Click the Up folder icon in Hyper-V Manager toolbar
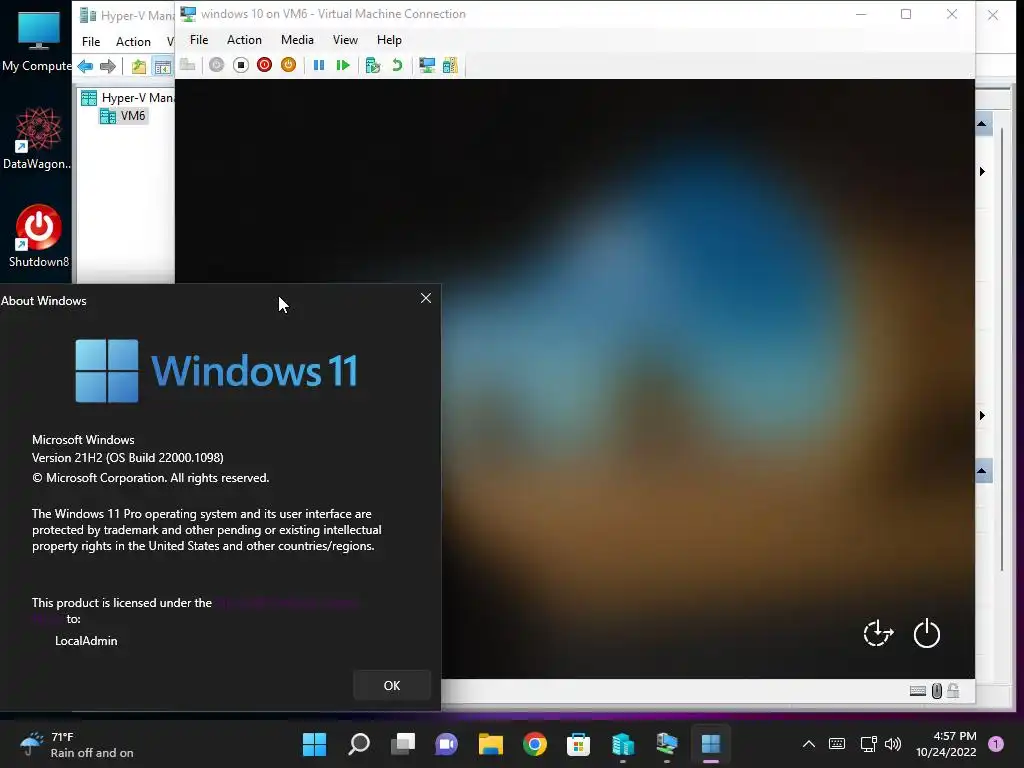1024x768 pixels. pyautogui.click(x=138, y=66)
